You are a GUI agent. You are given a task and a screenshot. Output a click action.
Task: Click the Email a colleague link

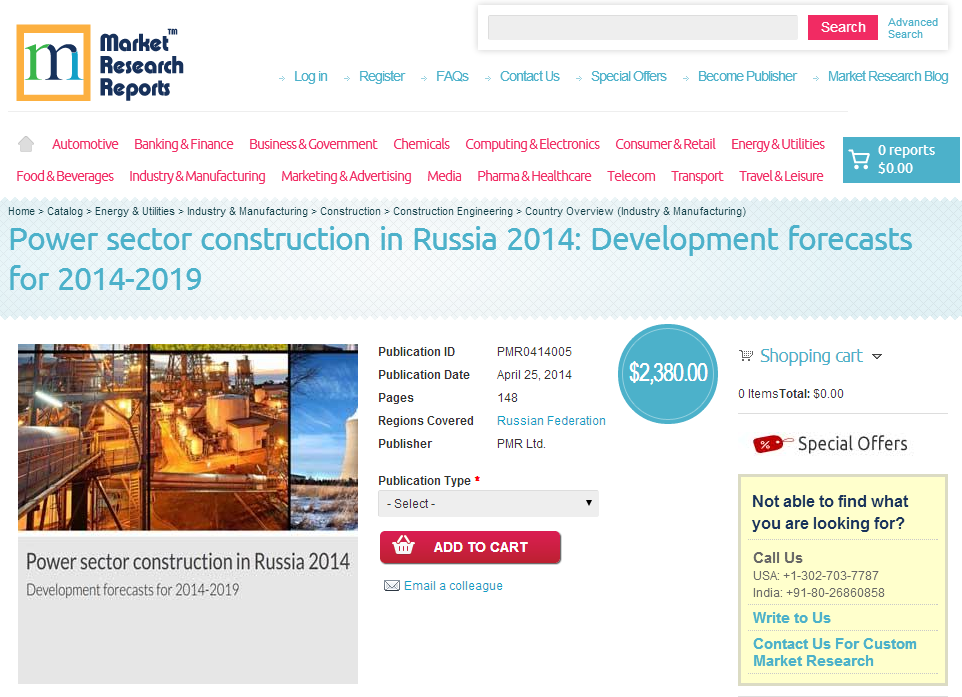[453, 586]
